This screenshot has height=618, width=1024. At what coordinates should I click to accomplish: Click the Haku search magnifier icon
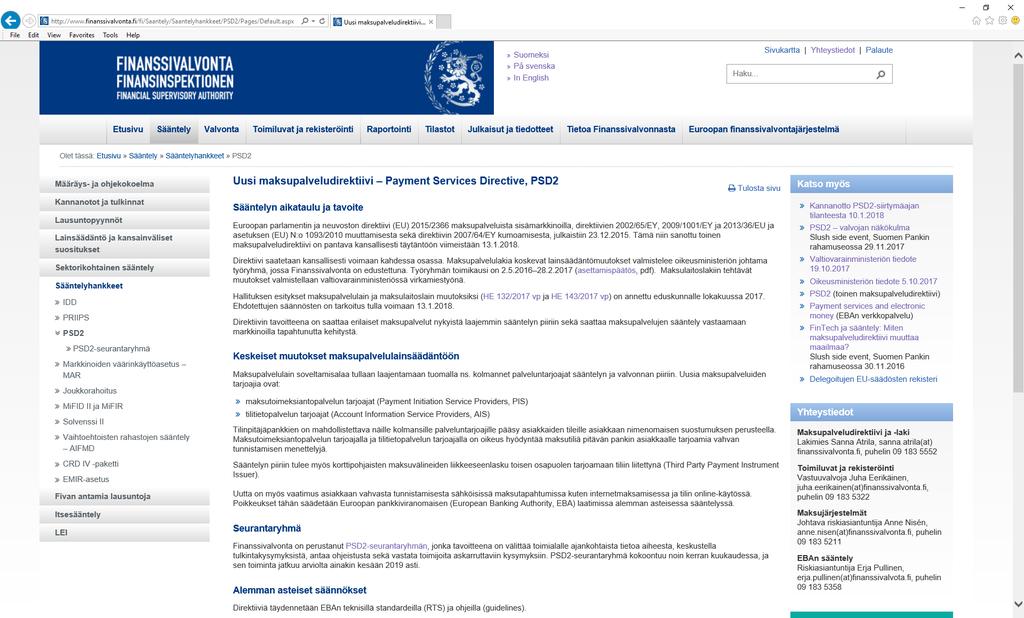pos(880,74)
